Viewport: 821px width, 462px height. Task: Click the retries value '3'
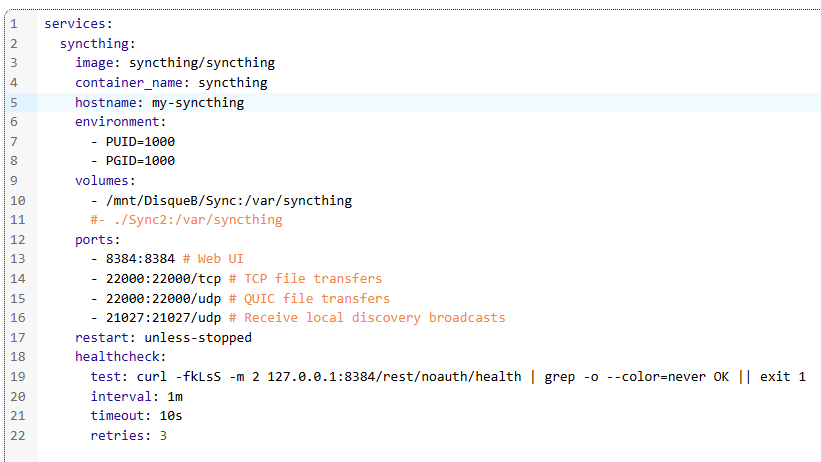click(163, 436)
